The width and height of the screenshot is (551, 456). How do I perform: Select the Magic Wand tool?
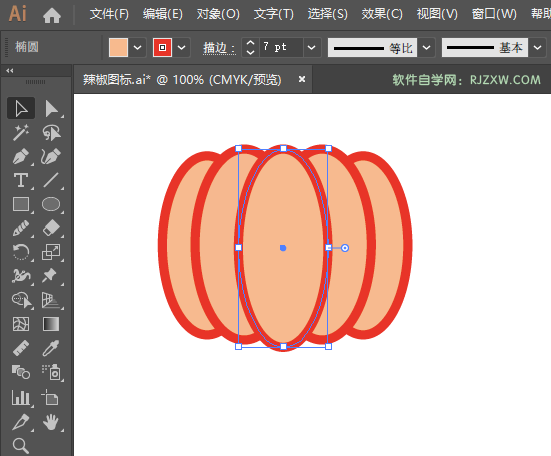[x=21, y=133]
